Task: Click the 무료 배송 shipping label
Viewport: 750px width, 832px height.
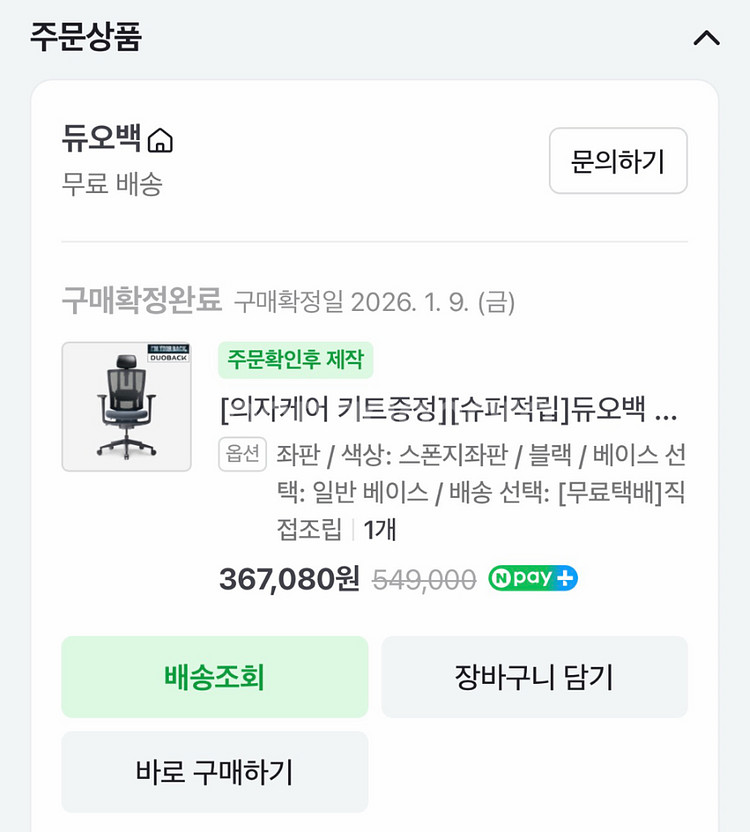Action: tap(112, 185)
